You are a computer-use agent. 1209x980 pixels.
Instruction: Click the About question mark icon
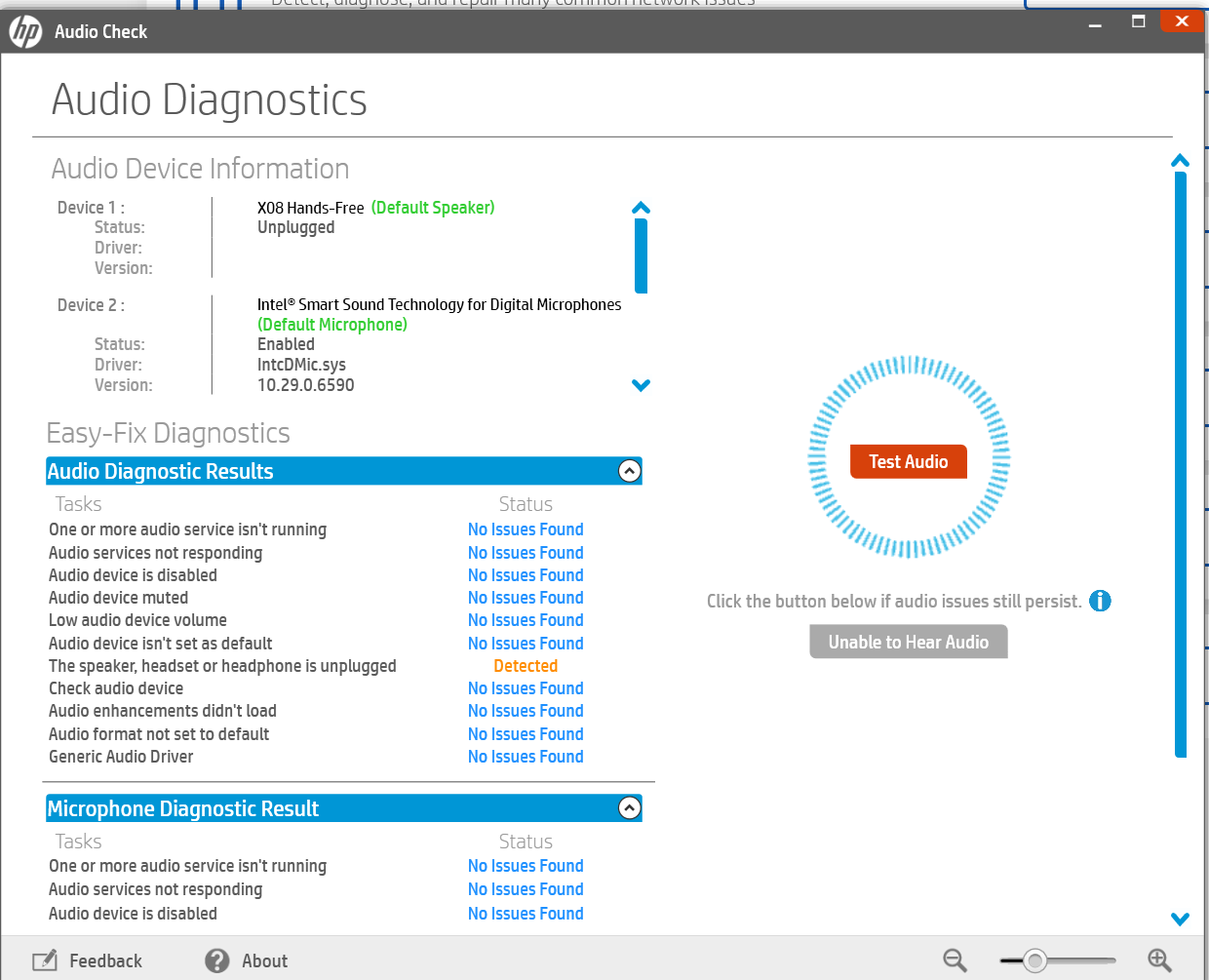coord(217,960)
